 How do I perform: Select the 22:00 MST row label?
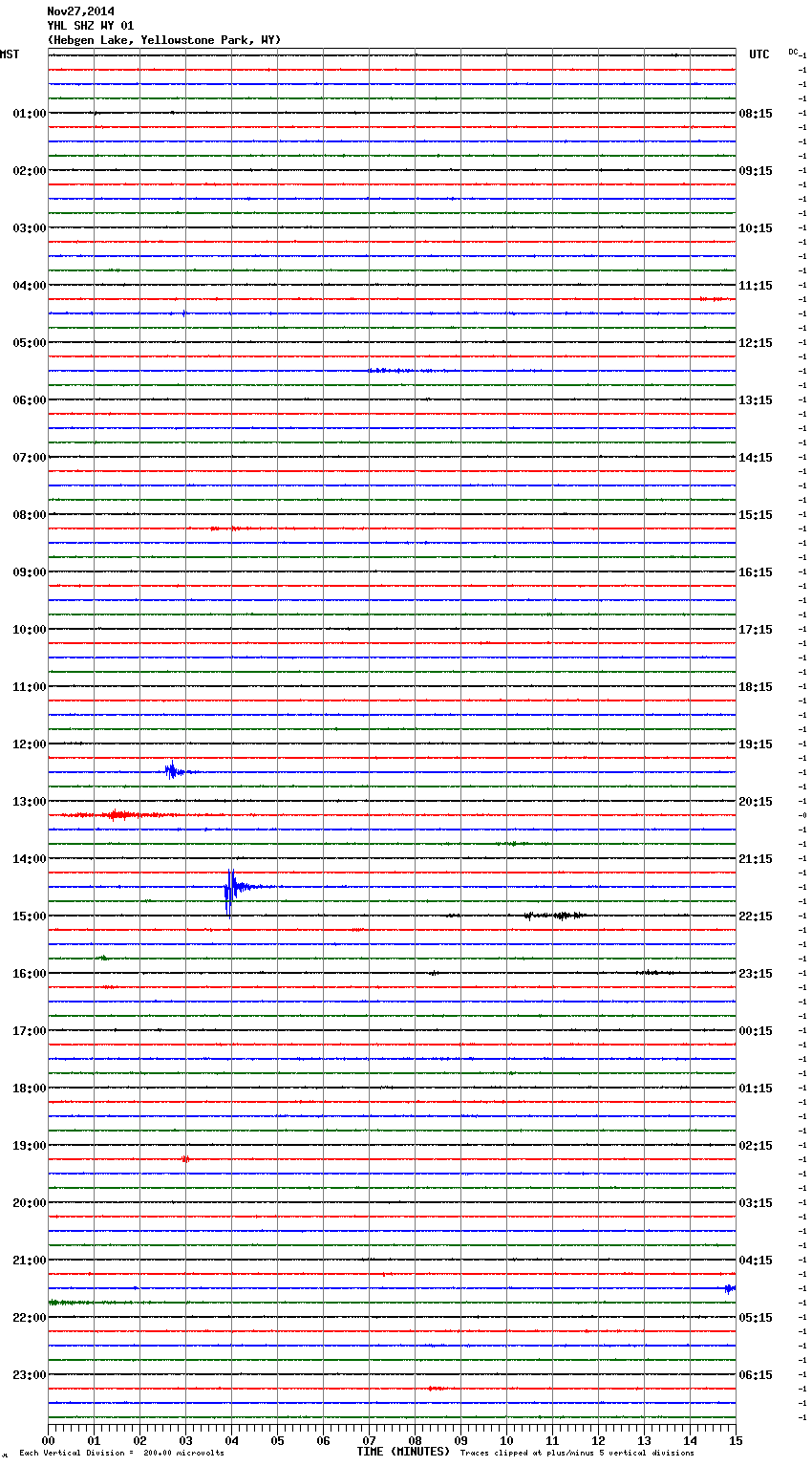[x=30, y=1318]
